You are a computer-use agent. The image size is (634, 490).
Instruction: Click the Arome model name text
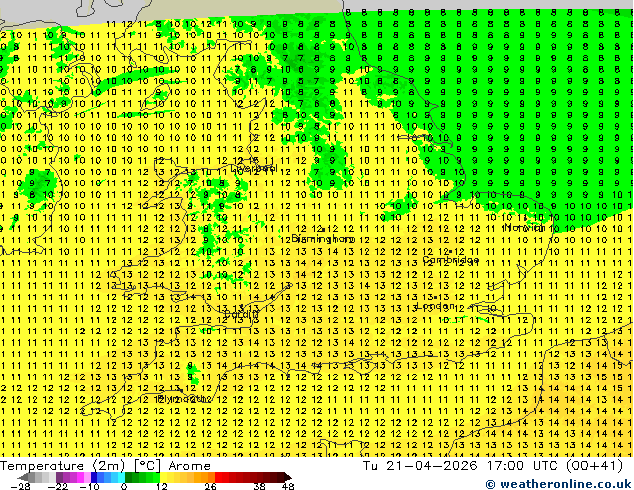coord(190,466)
